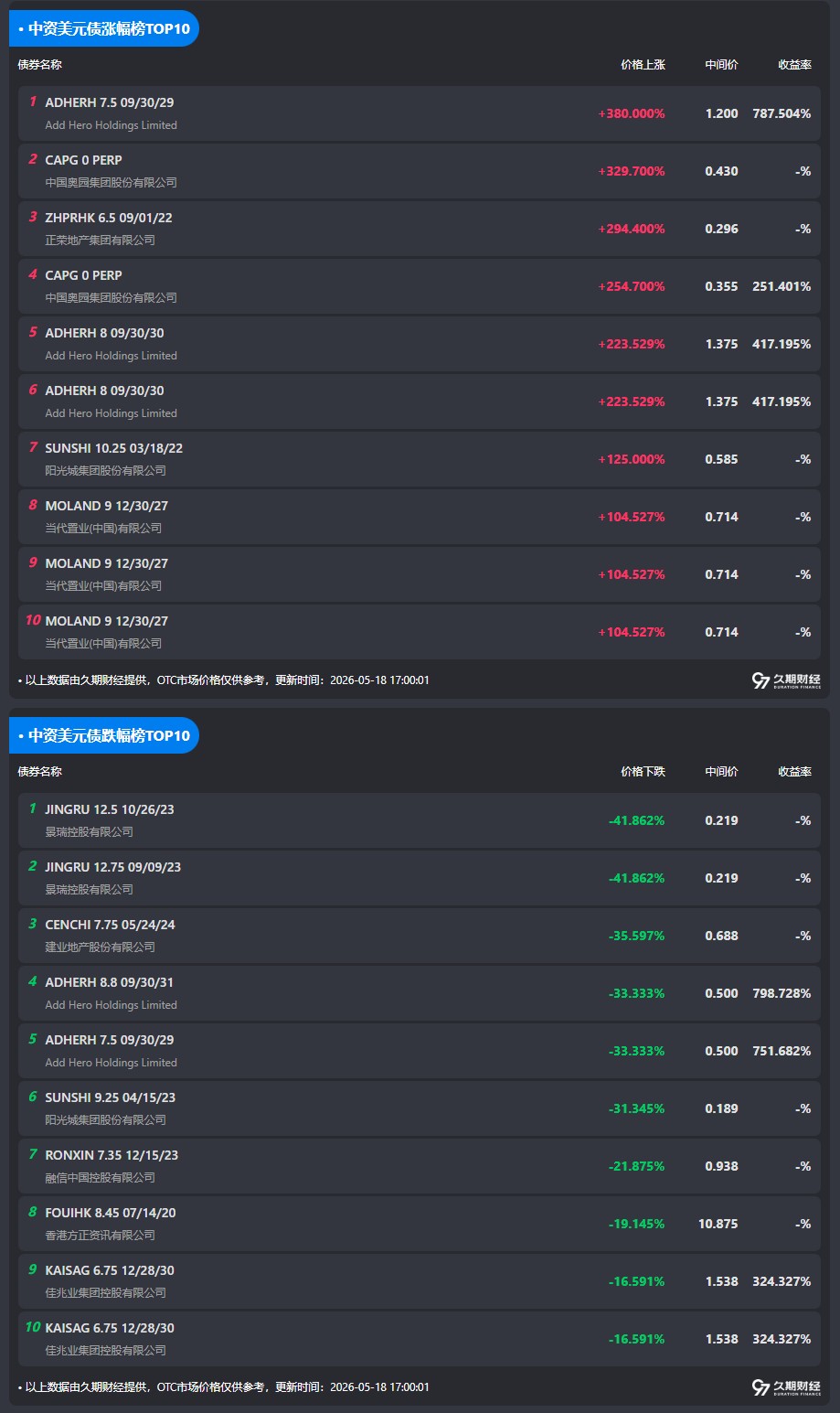Select the 787.504% yield value
This screenshot has height=1413, width=840.
pyautogui.click(x=782, y=114)
